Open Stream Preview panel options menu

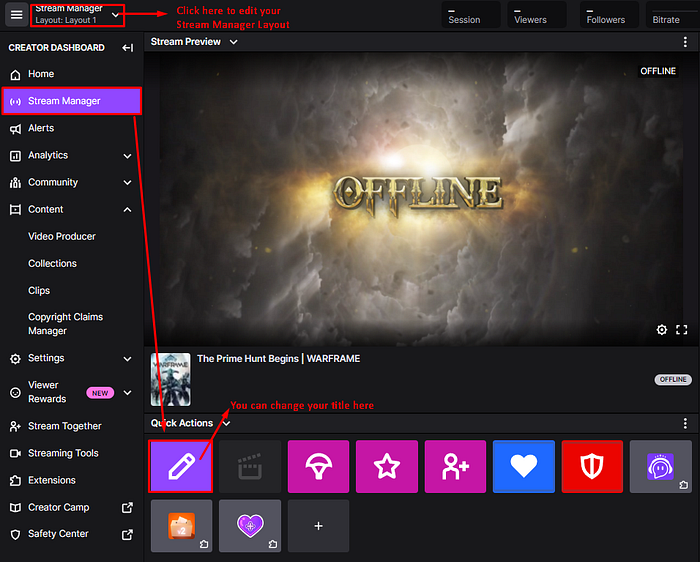click(685, 42)
